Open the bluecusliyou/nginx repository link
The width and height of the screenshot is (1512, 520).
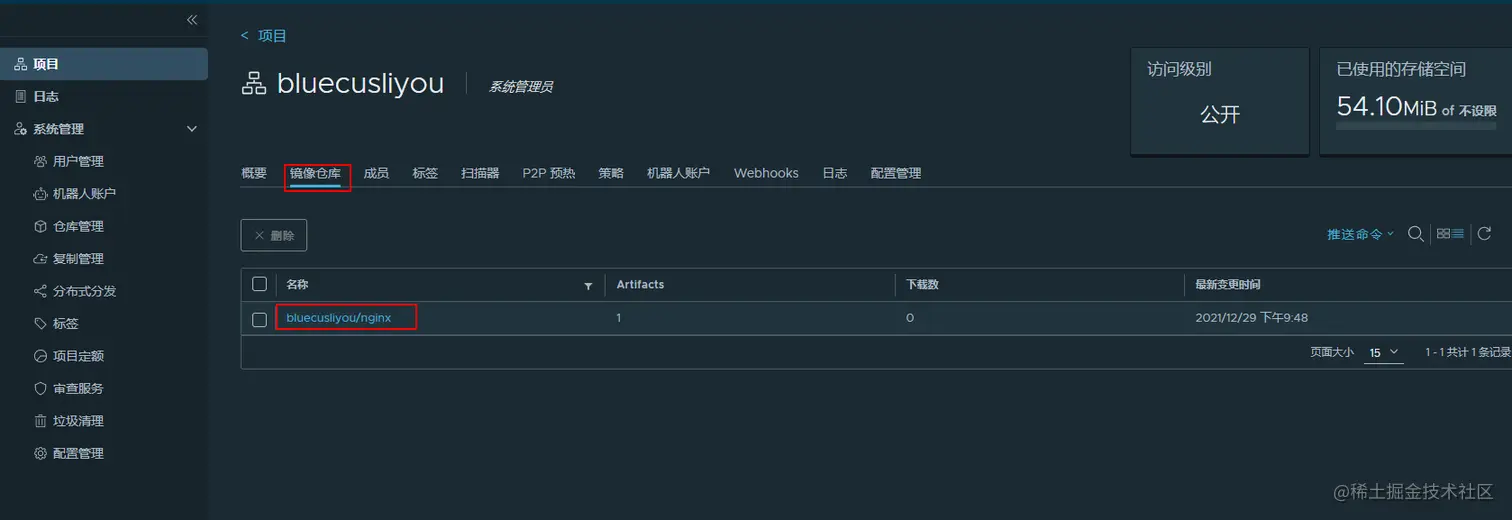pos(339,318)
